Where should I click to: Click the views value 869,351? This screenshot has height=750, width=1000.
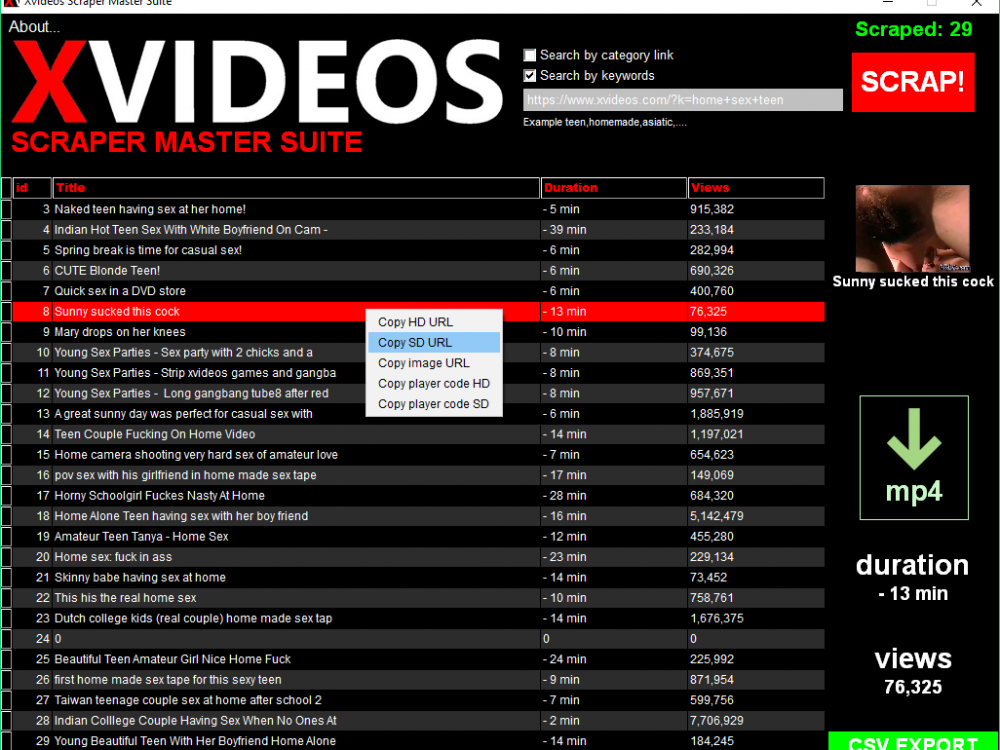click(712, 373)
